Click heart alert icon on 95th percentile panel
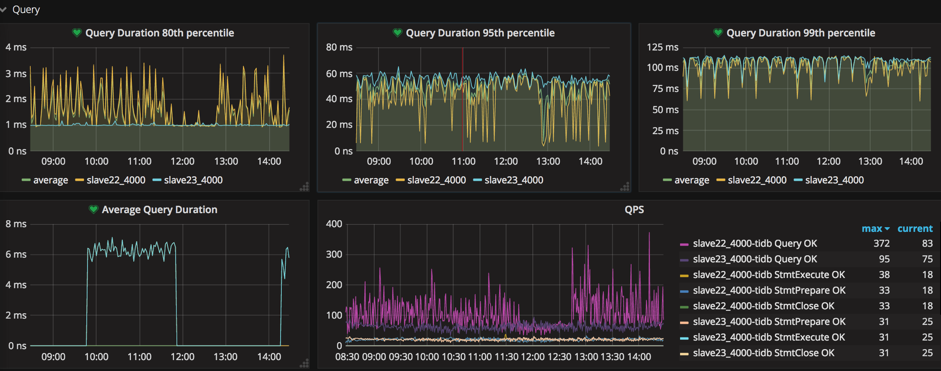This screenshot has height=371, width=941. [397, 33]
